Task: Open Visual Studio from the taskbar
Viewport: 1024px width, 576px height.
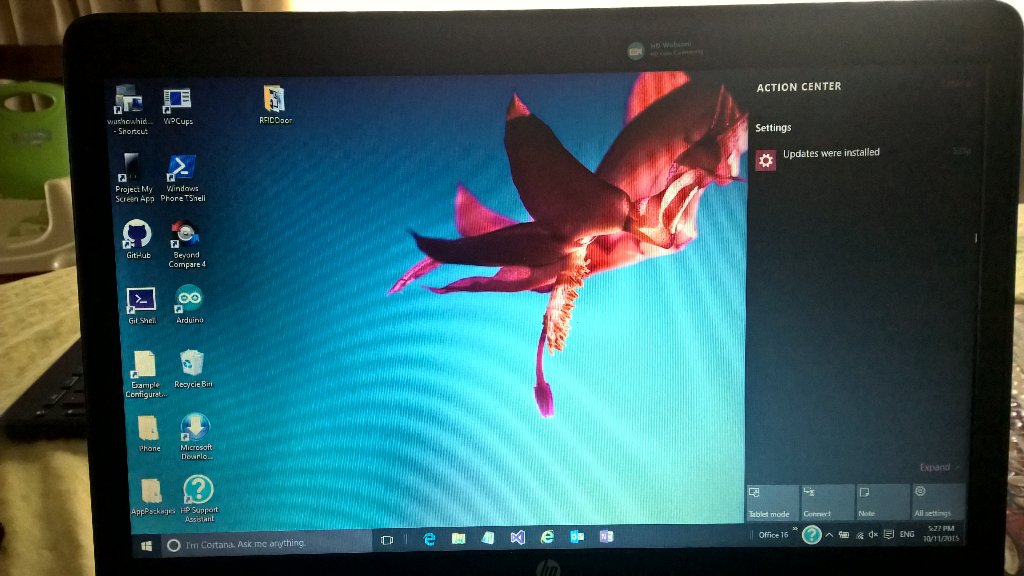Action: click(x=517, y=536)
